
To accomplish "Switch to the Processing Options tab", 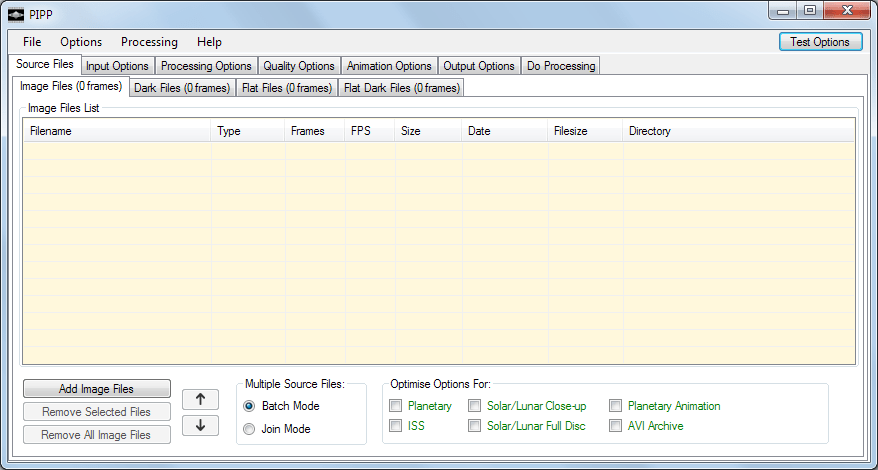I will [x=206, y=66].
